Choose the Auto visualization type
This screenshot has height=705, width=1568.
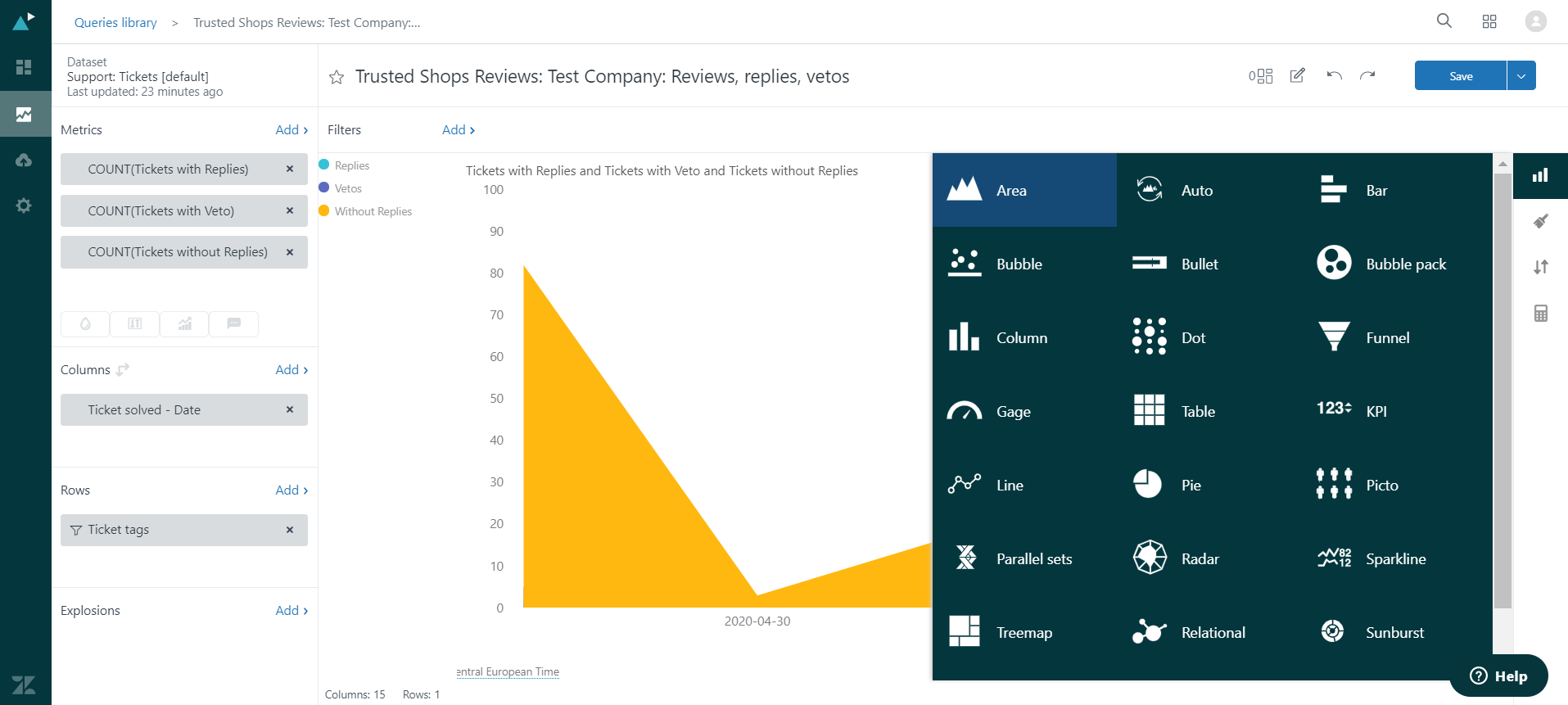coord(1209,190)
